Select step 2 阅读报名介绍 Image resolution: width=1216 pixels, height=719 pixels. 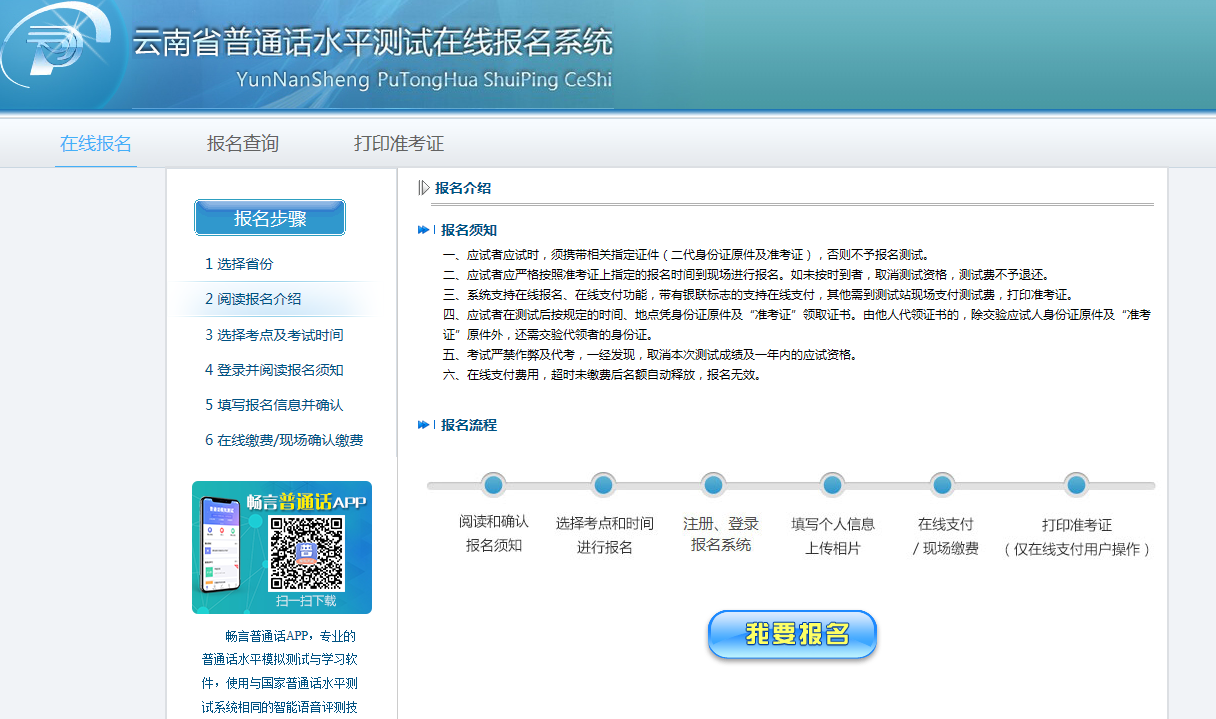coord(253,299)
